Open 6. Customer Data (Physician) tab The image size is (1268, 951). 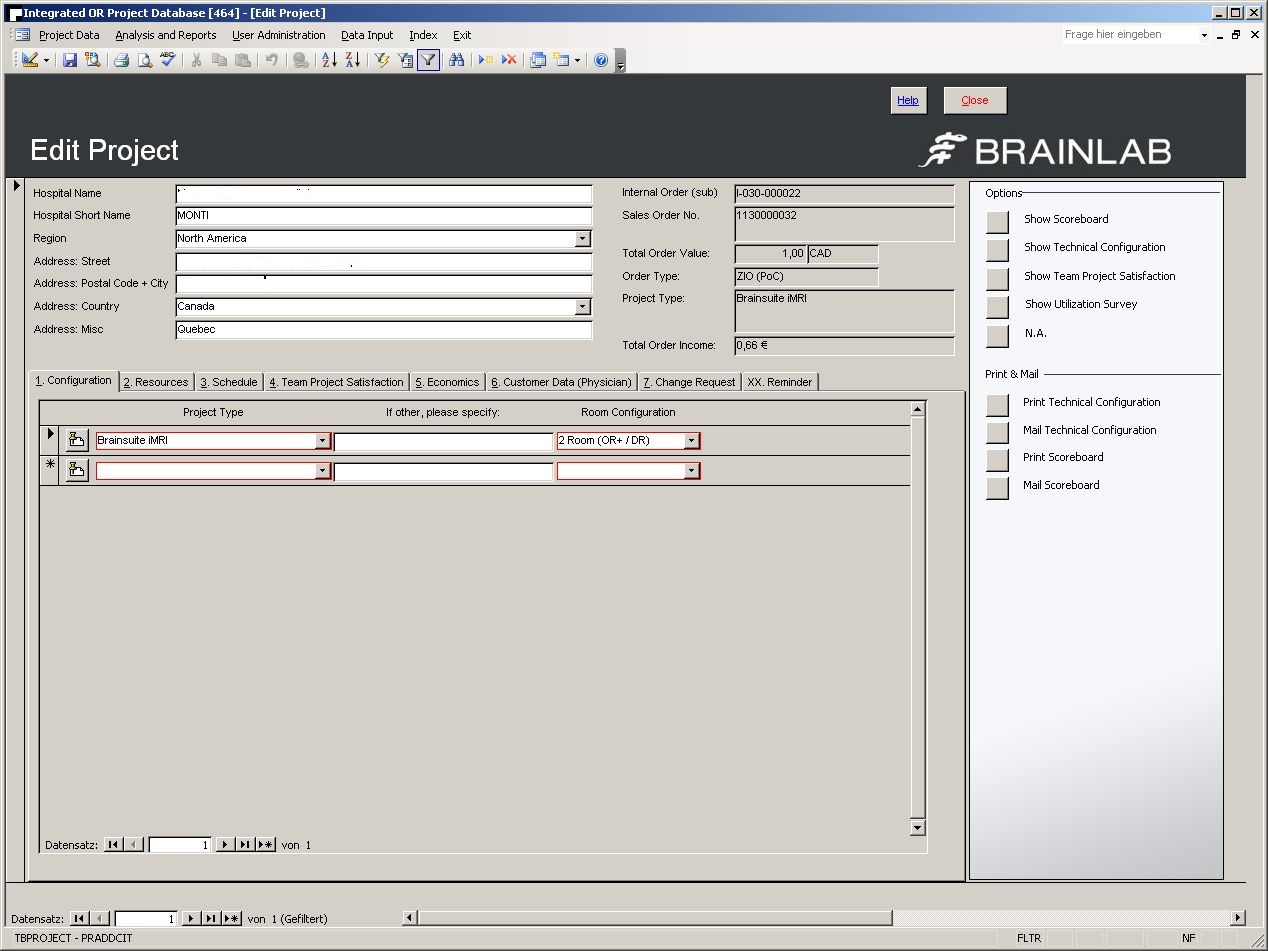pos(561,382)
